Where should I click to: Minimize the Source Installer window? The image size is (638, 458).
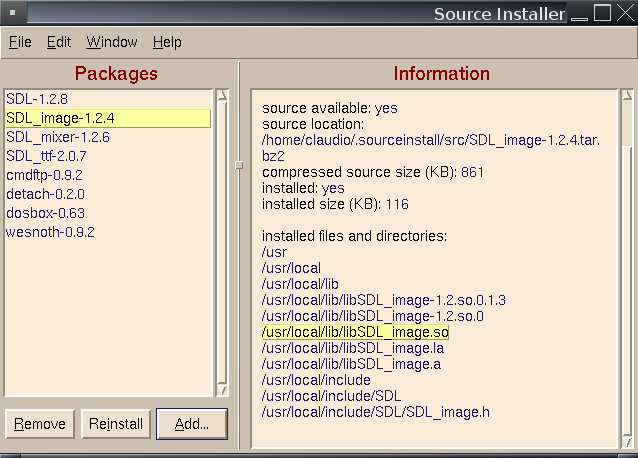tap(579, 13)
